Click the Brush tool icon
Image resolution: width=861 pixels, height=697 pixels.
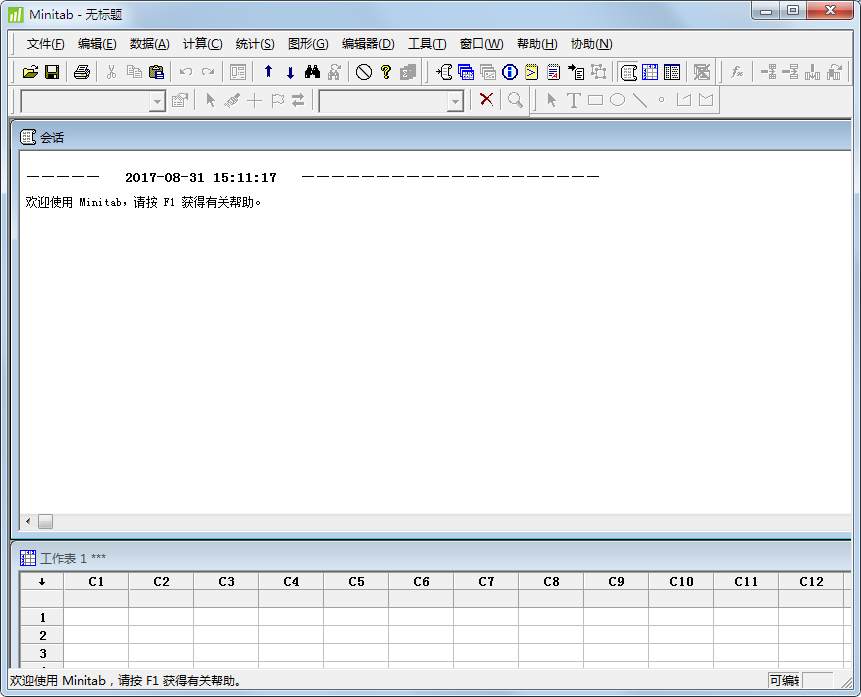tap(232, 101)
